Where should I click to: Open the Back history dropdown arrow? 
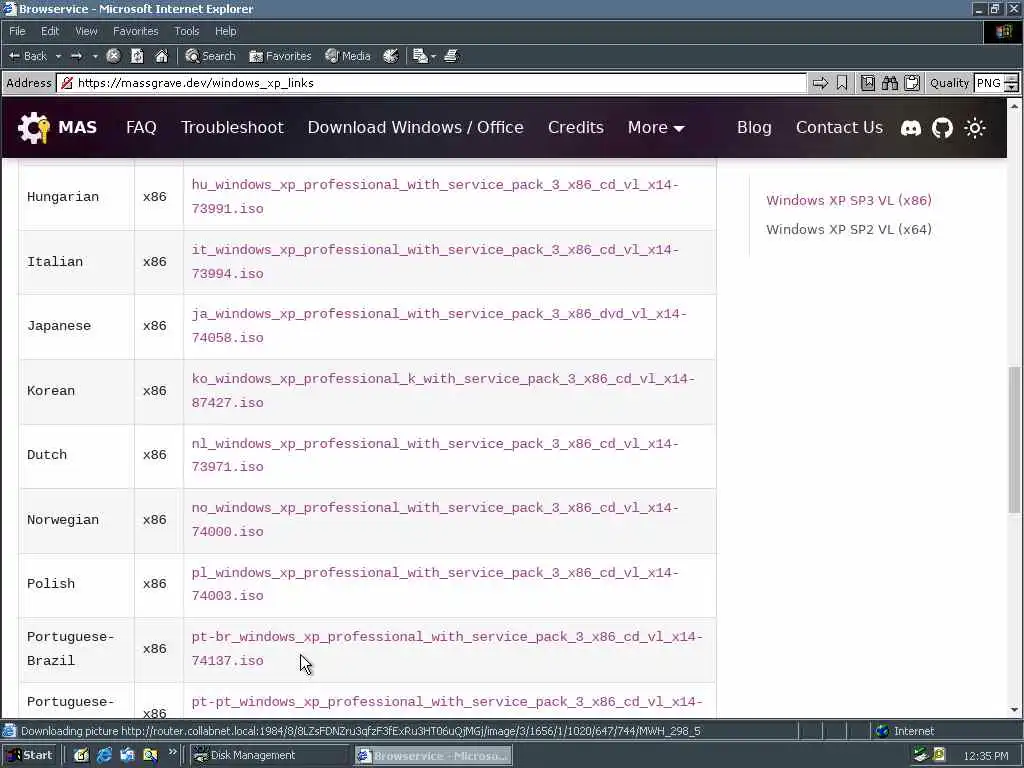click(x=58, y=56)
